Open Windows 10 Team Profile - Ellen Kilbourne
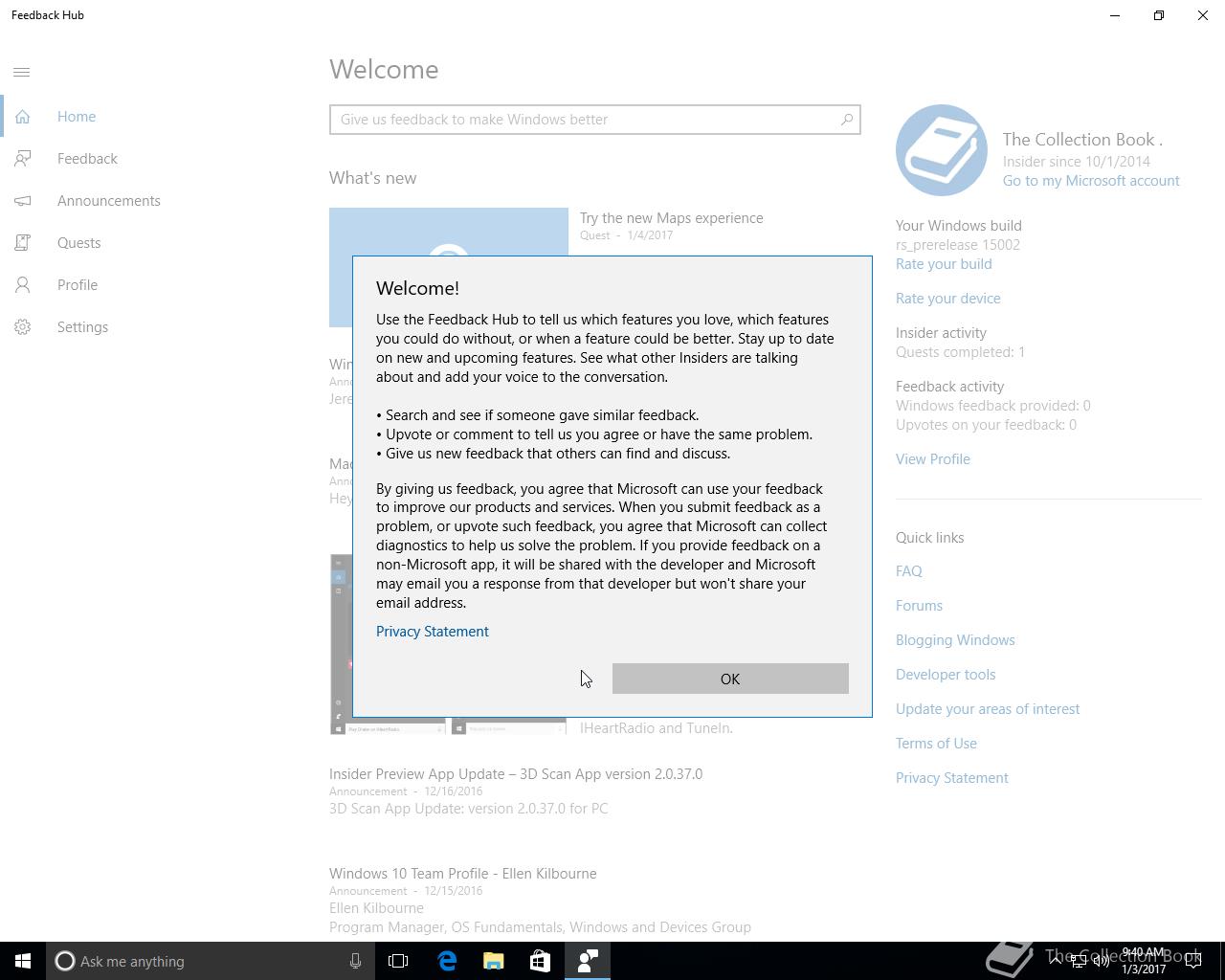This screenshot has width=1225, height=980. [x=462, y=874]
